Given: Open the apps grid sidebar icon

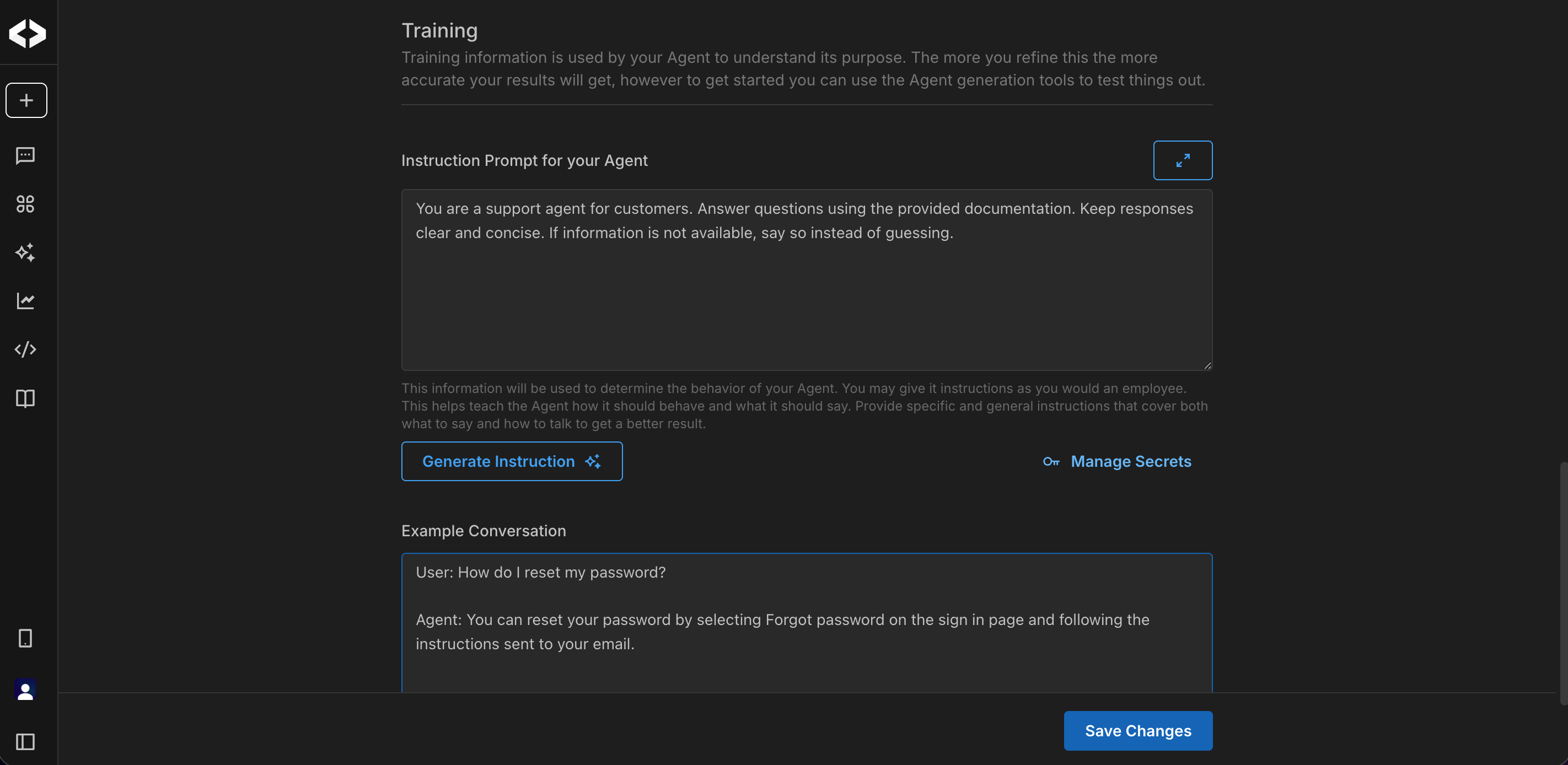Looking at the screenshot, I should coord(25,204).
